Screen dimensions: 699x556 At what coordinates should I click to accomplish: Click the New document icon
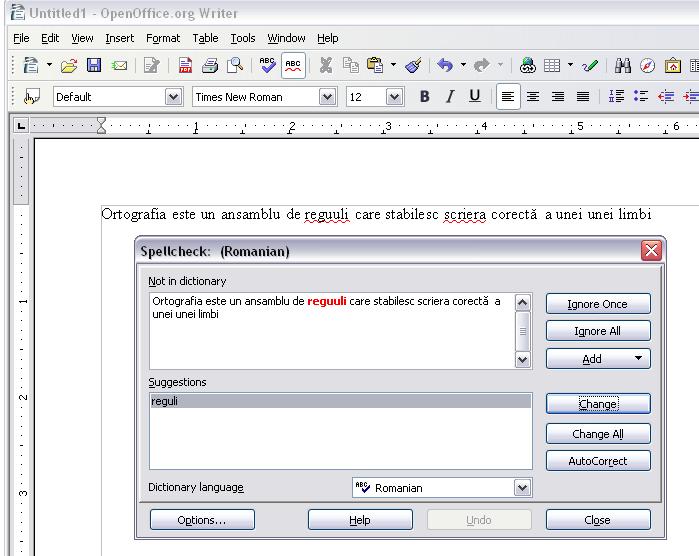[x=31, y=65]
